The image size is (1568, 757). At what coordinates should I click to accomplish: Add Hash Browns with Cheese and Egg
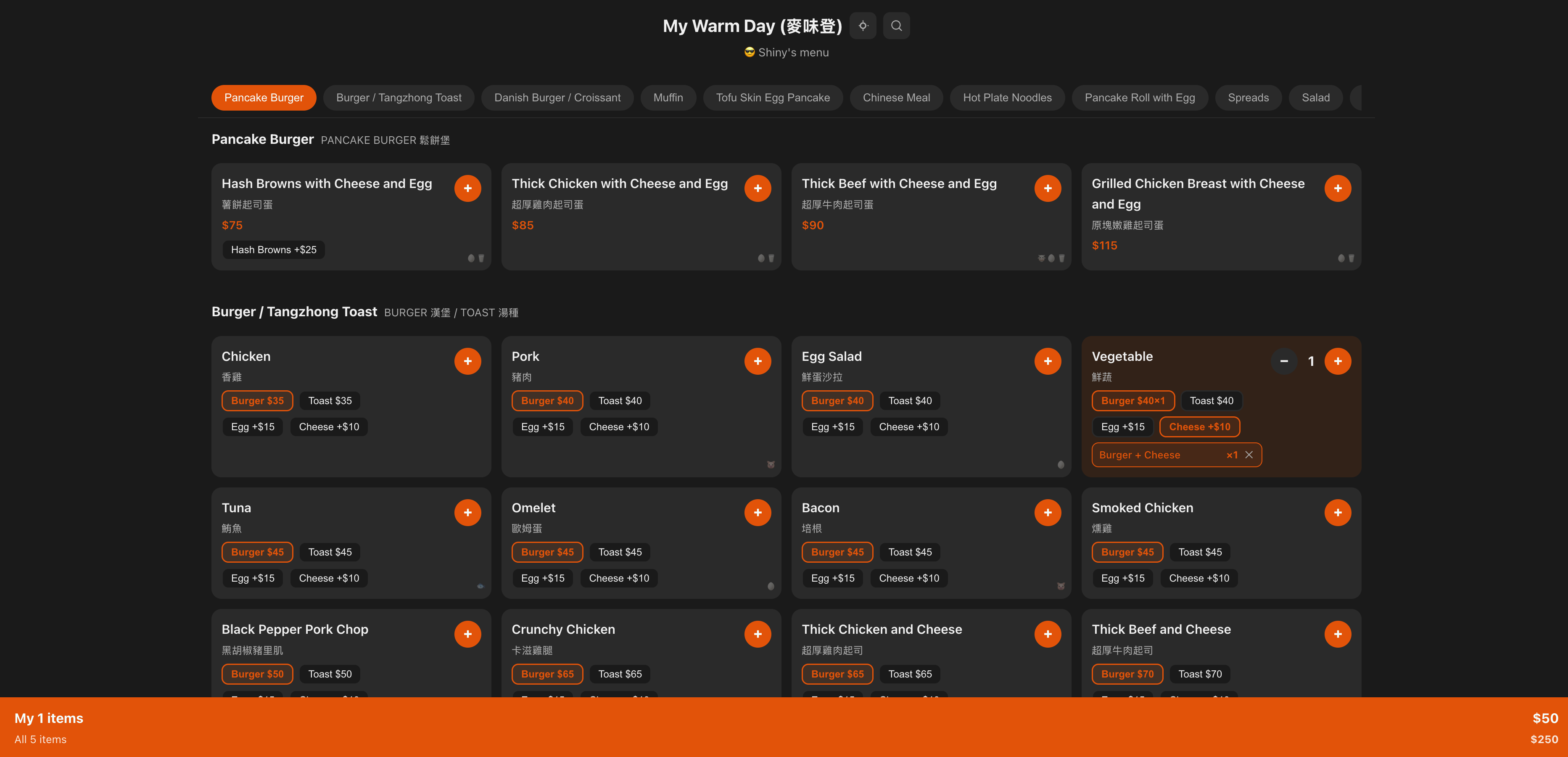(x=467, y=188)
